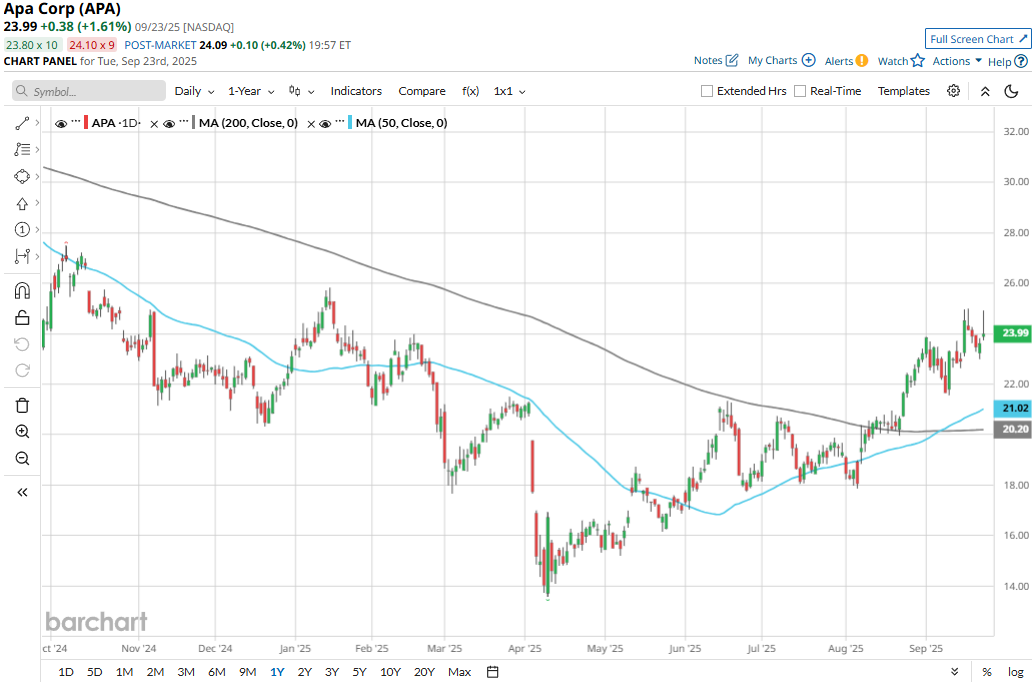The width and height of the screenshot is (1032, 682).
Task: Tick the Real-Time checkbox
Action: point(800,91)
